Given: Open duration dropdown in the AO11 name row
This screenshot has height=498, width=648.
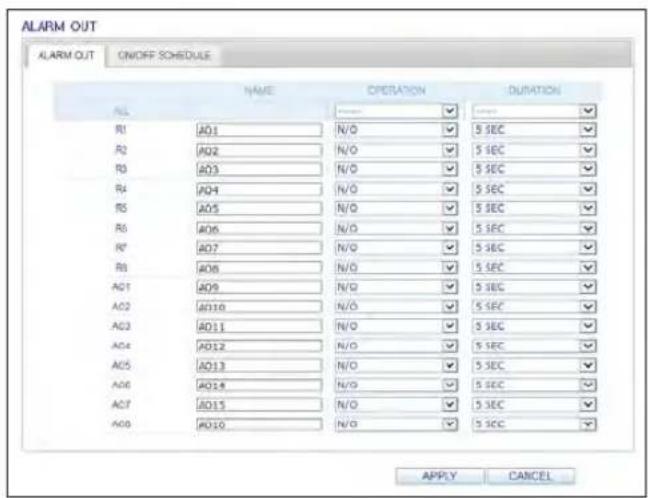Looking at the screenshot, I should [x=534, y=326].
